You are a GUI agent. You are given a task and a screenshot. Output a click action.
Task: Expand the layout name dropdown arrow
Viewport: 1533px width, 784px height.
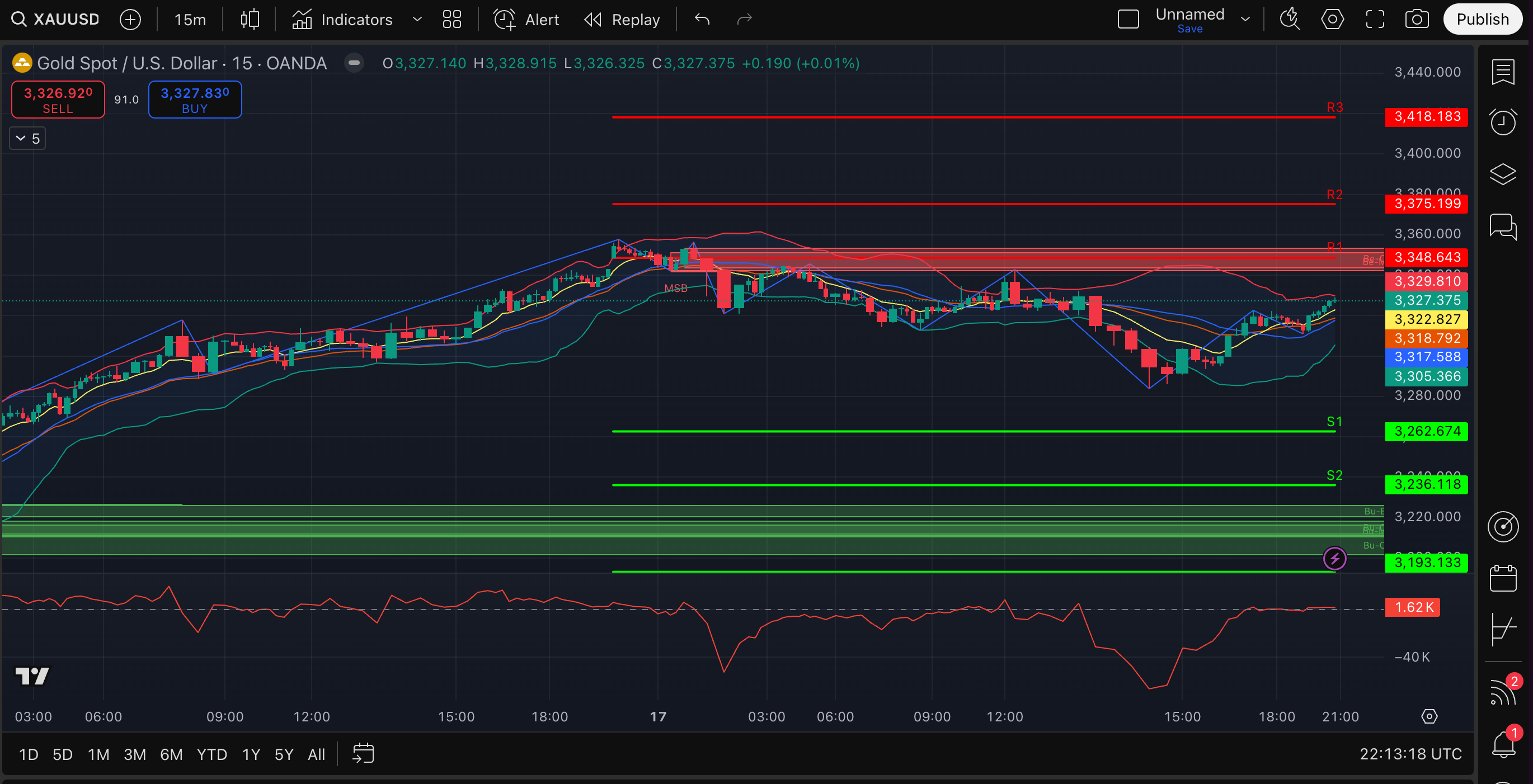click(x=1245, y=20)
